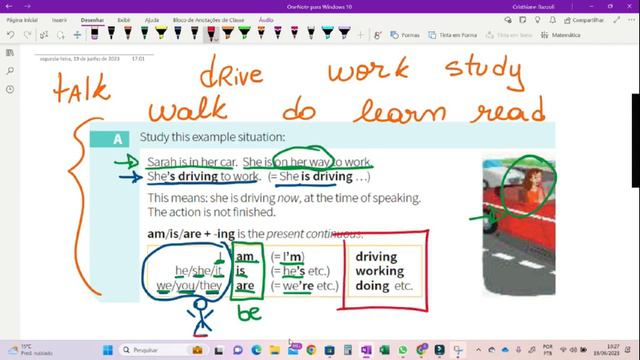Show the notebook navigation panel

(10, 53)
